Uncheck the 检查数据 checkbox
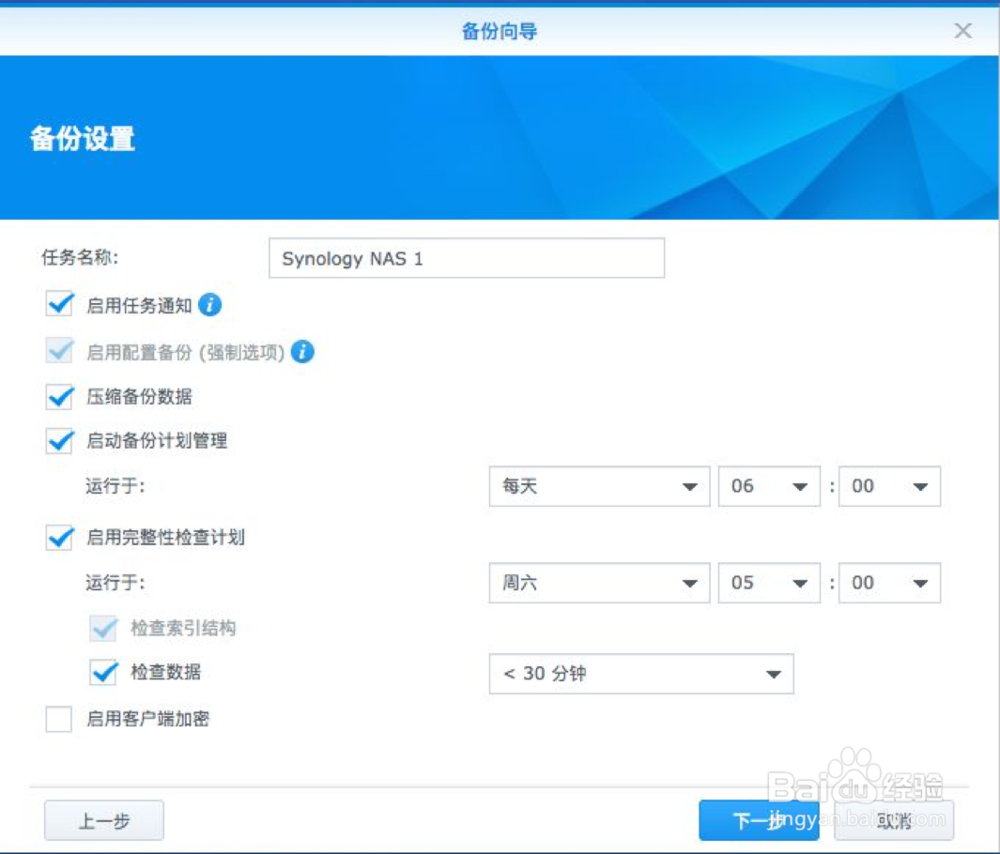This screenshot has width=1000, height=854. (103, 672)
